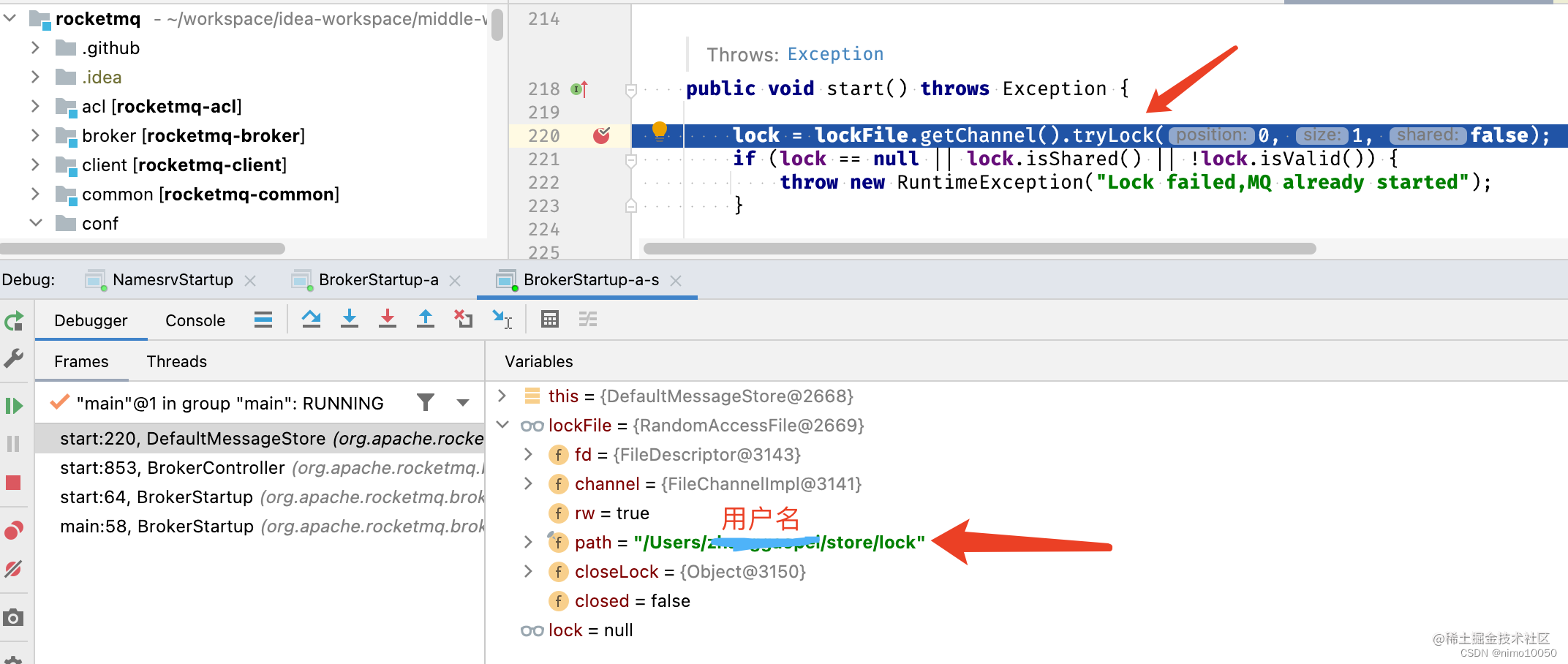
Task: Open the thread selector dropdown arrow
Action: coord(463,403)
